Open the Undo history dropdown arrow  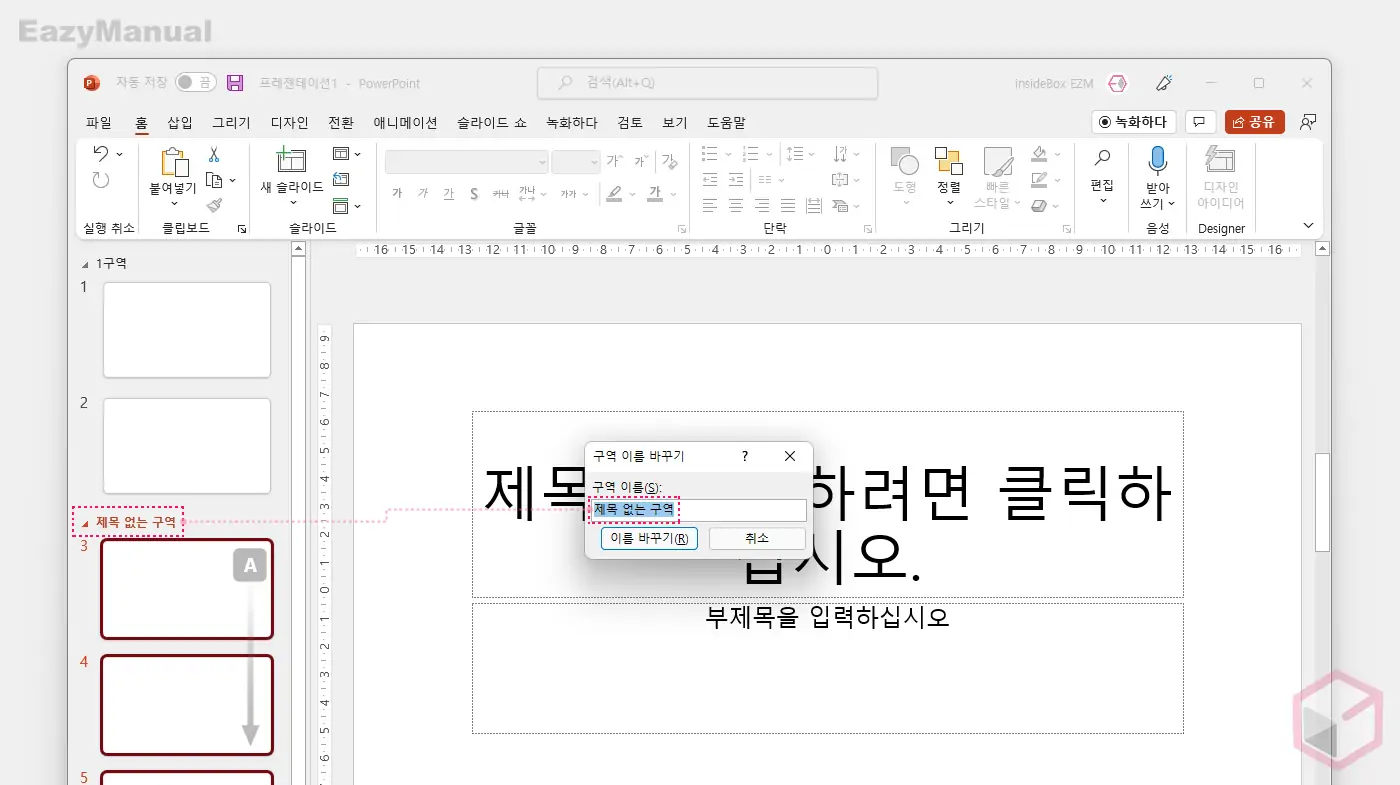120,154
